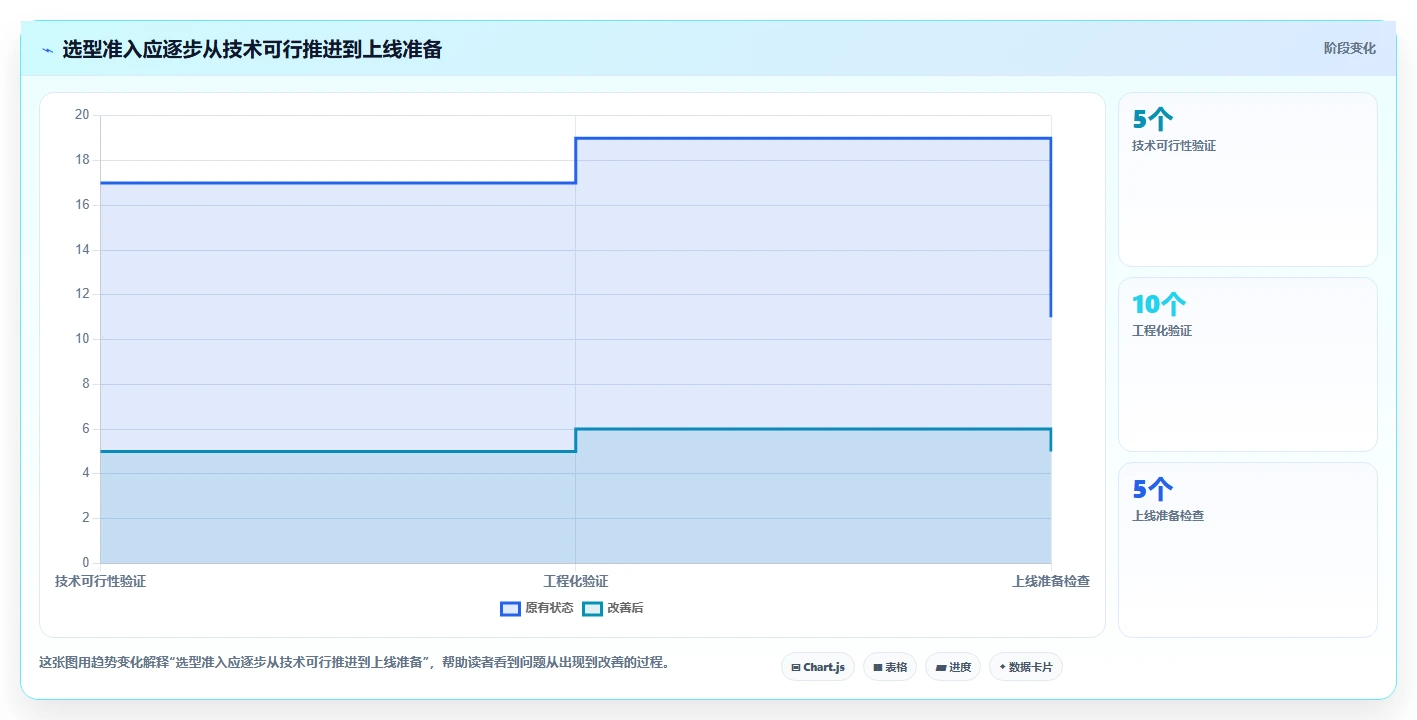Toggle the 原有状态 legend series
The image size is (1417, 720).
point(537,608)
